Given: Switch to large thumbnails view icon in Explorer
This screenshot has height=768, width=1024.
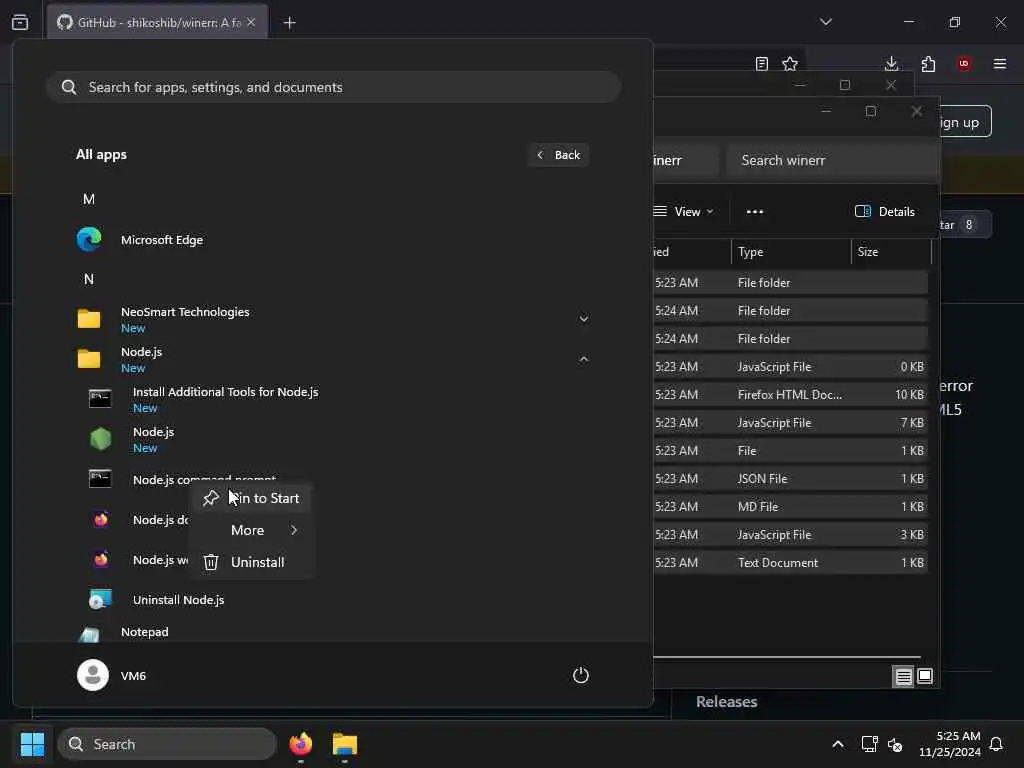Looking at the screenshot, I should (x=925, y=677).
